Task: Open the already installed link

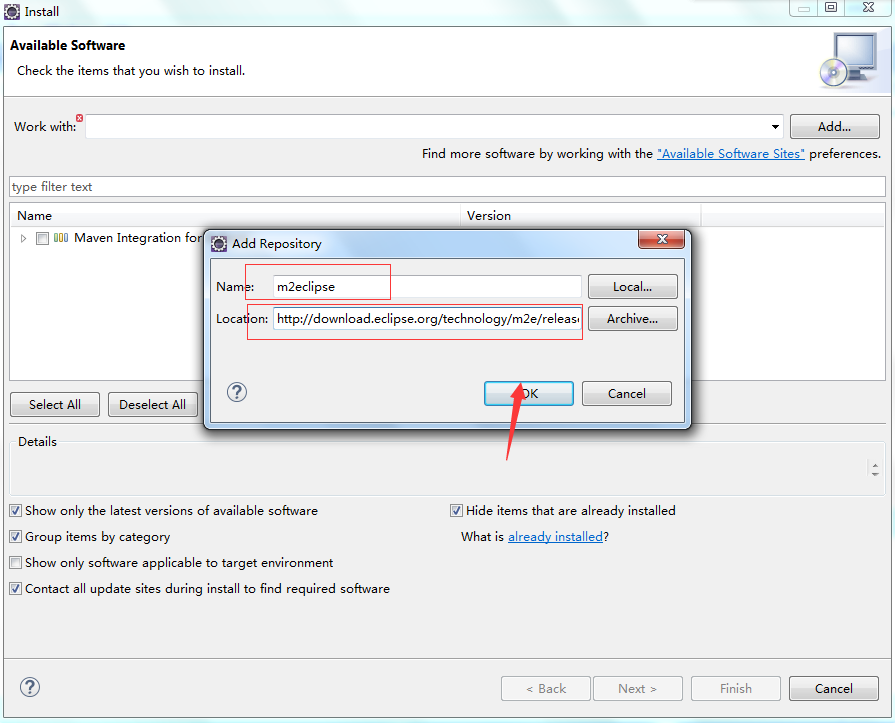Action: click(555, 536)
